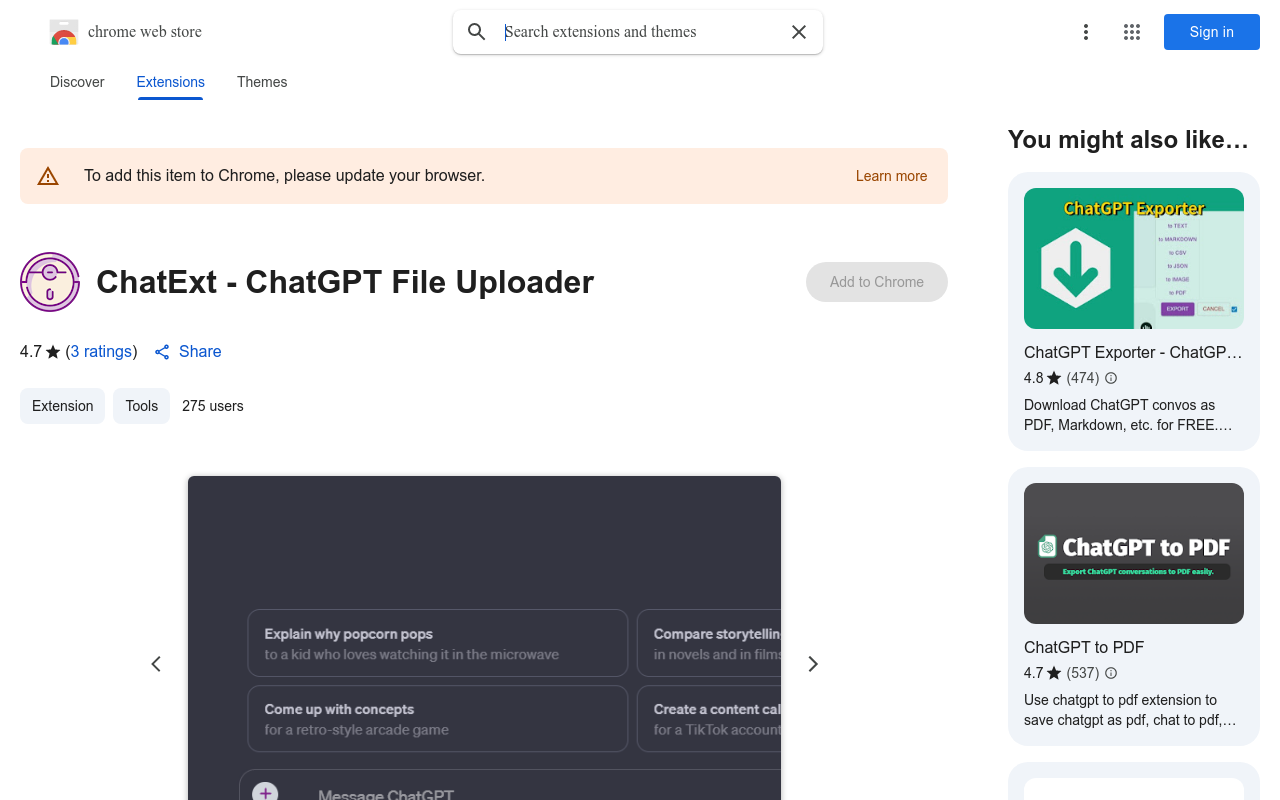Click the Add to Chrome button
1280x800 pixels.
pos(877,282)
